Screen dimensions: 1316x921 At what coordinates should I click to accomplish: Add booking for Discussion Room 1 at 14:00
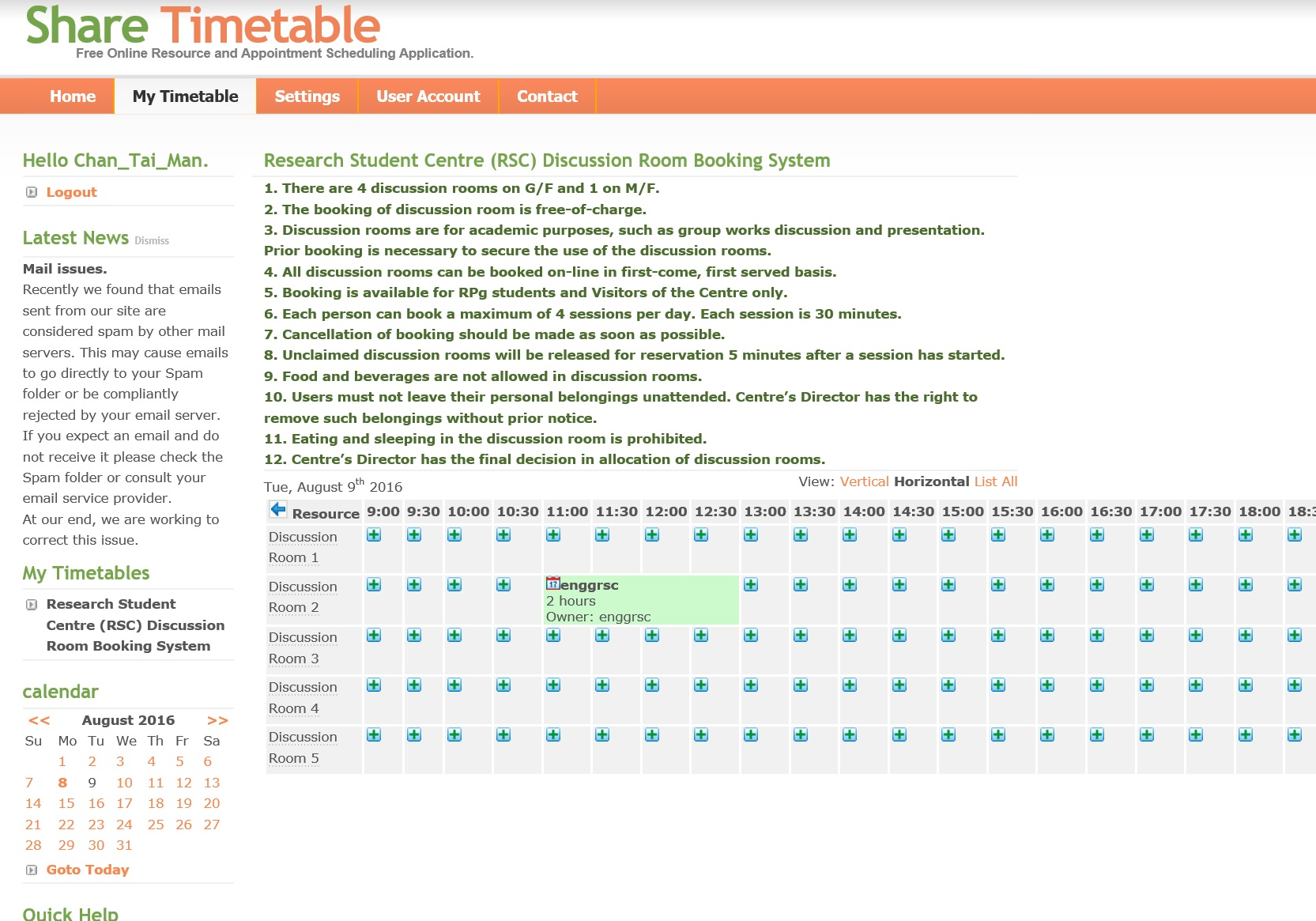850,535
